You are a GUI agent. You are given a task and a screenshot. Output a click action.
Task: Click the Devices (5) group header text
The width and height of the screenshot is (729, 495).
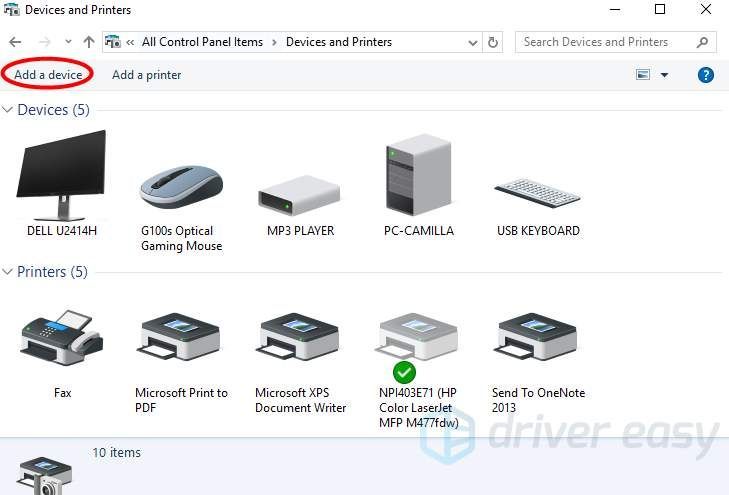(x=53, y=110)
